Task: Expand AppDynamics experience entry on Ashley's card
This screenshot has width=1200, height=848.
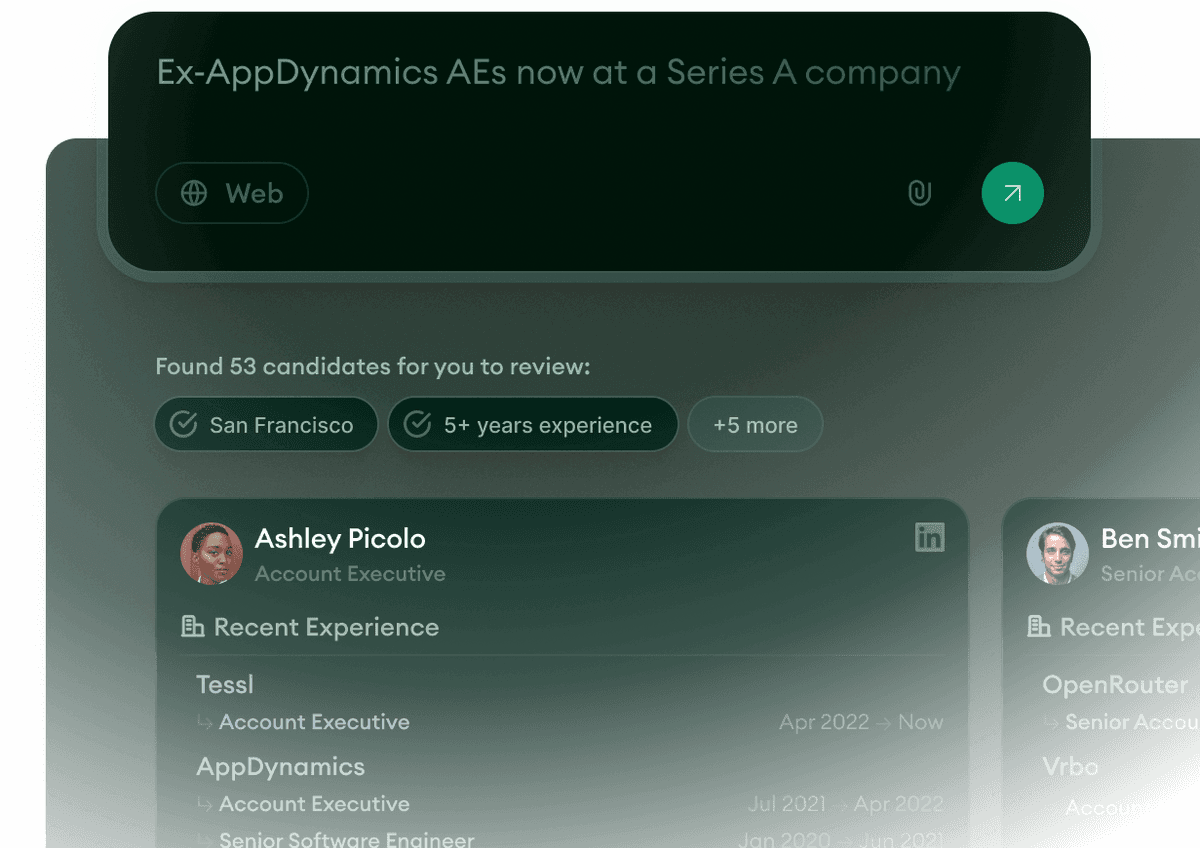Action: (x=280, y=766)
